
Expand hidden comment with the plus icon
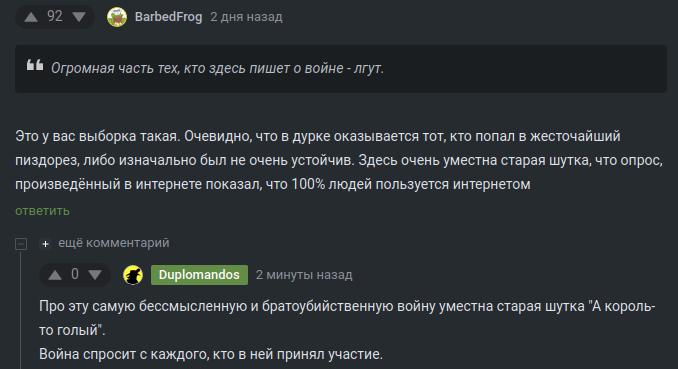(45, 244)
